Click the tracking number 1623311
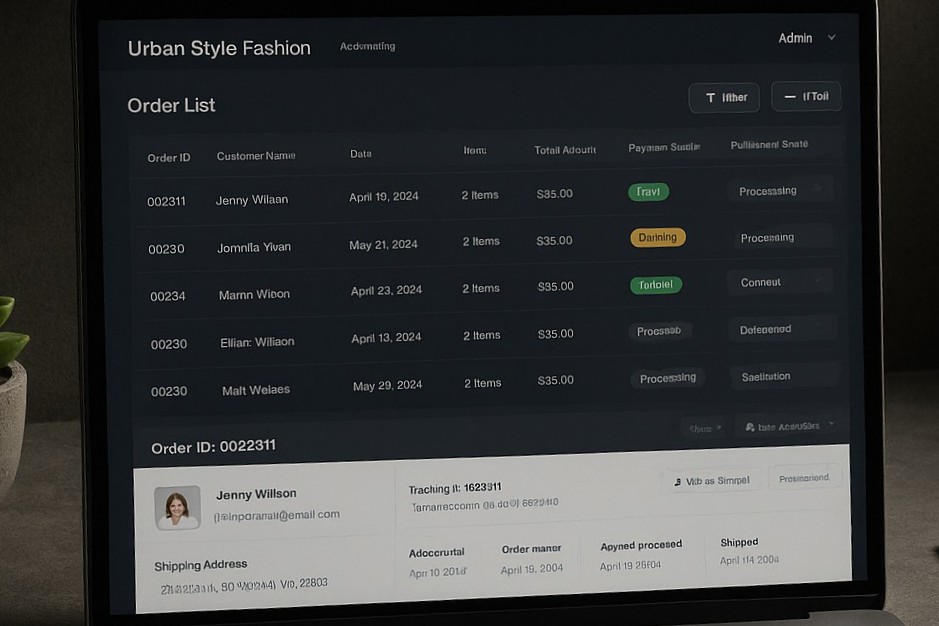939x626 pixels. point(484,489)
